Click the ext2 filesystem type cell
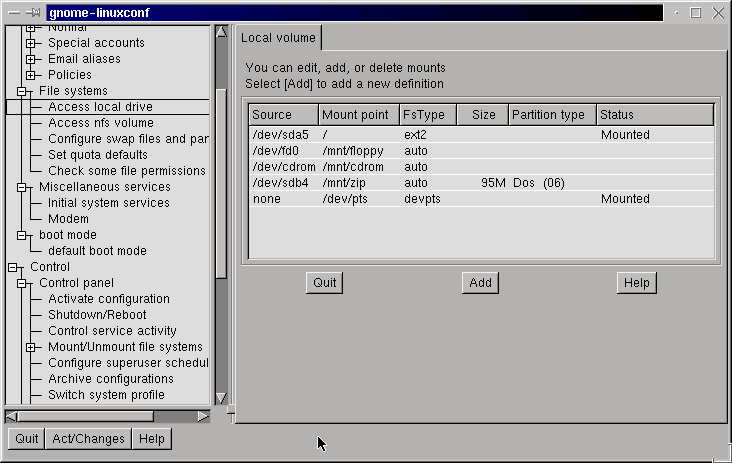This screenshot has height=463, width=732. point(415,135)
